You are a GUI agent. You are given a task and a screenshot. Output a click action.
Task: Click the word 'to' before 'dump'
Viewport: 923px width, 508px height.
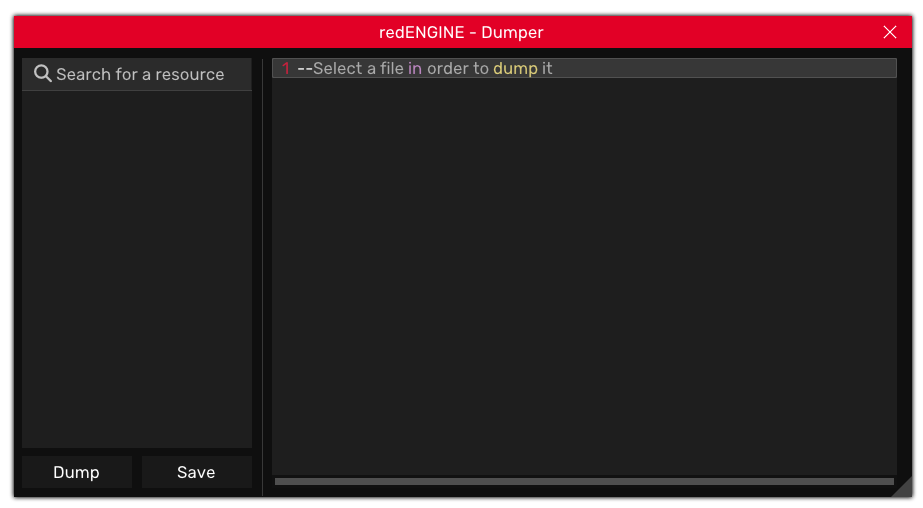[x=481, y=69]
